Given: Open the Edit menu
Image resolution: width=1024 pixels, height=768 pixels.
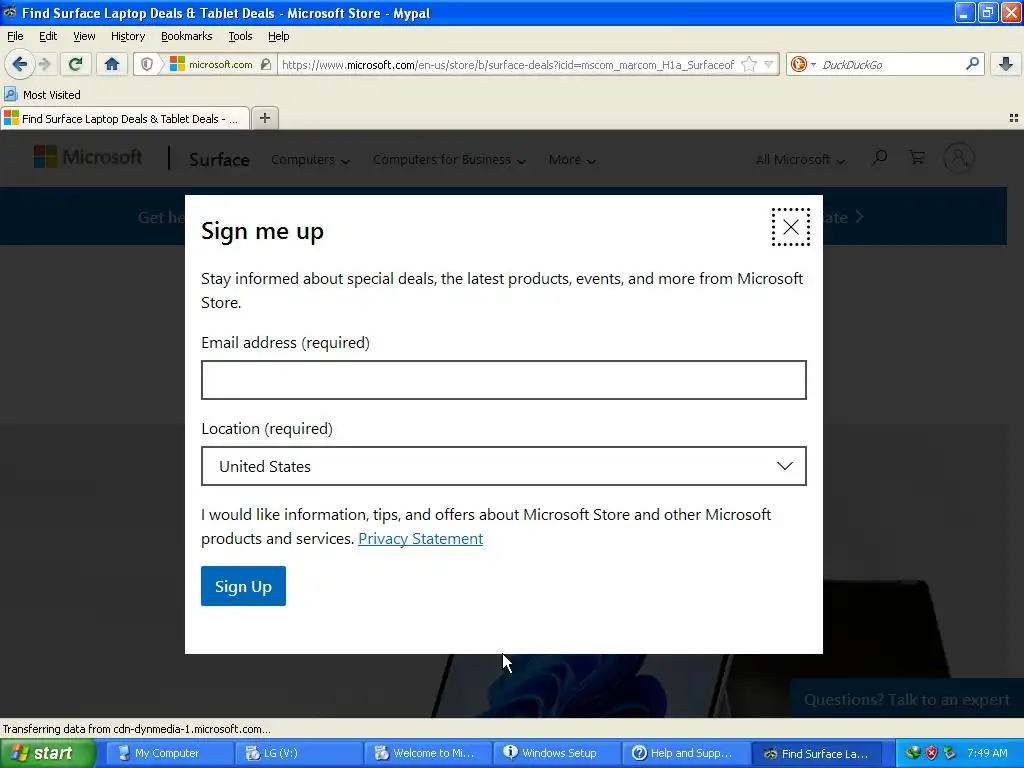Looking at the screenshot, I should pos(48,36).
